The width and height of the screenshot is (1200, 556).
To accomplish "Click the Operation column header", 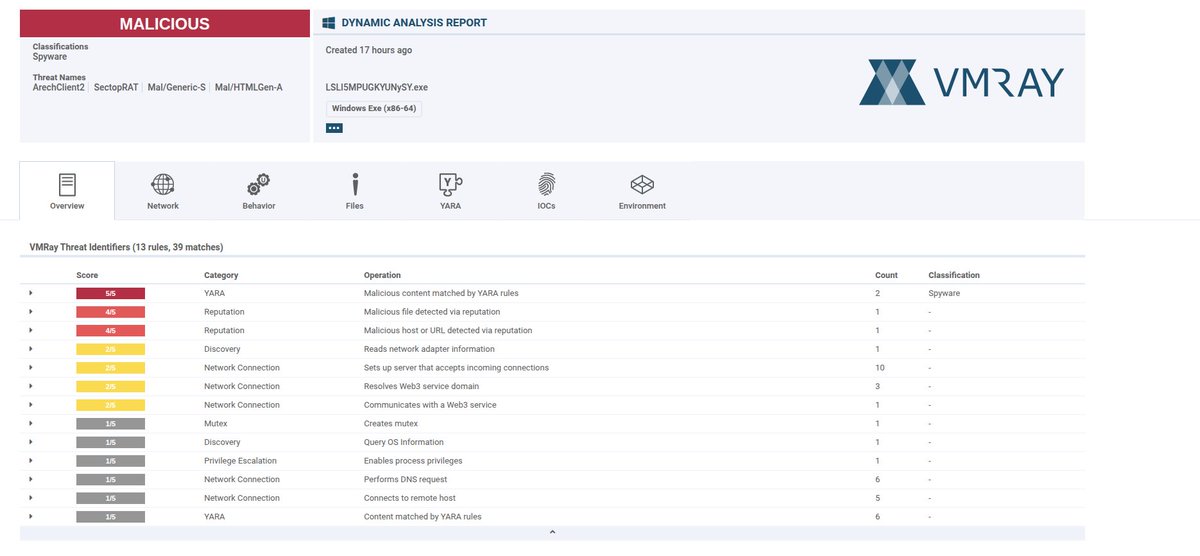I will tap(382, 275).
